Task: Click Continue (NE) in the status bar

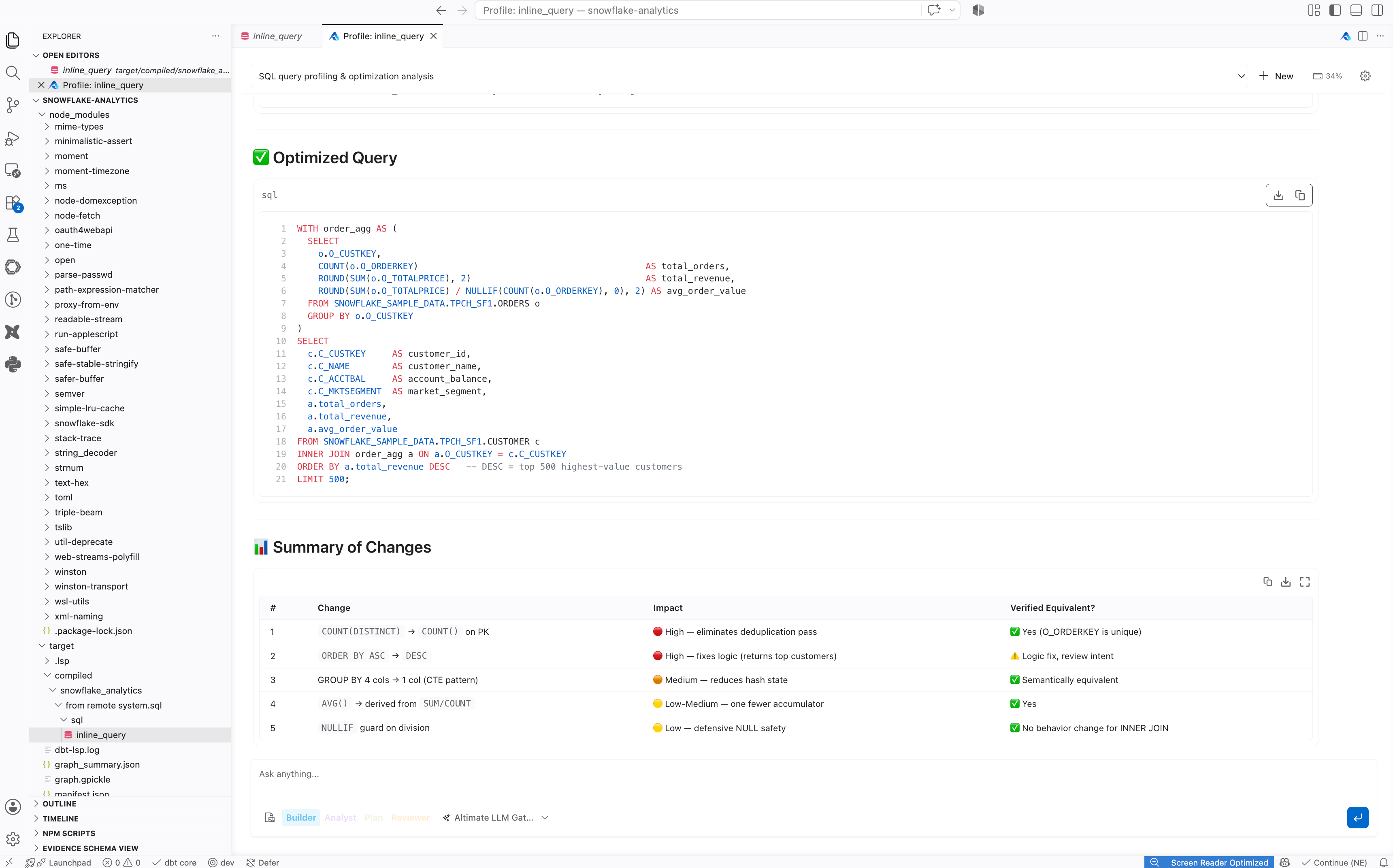Action: coord(1334,862)
